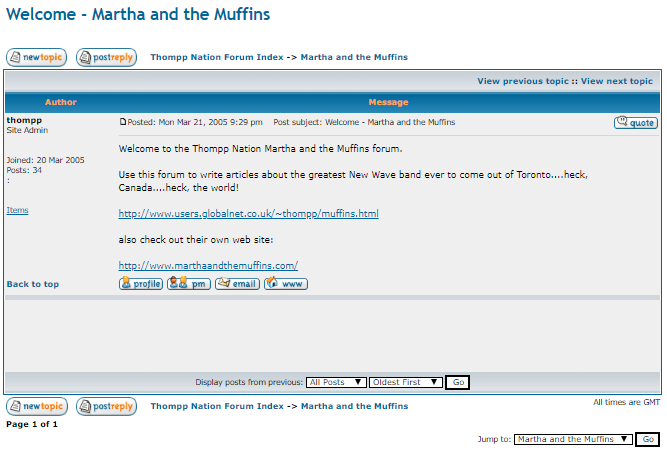
Task: Open the All Posts dropdown
Action: 335,382
